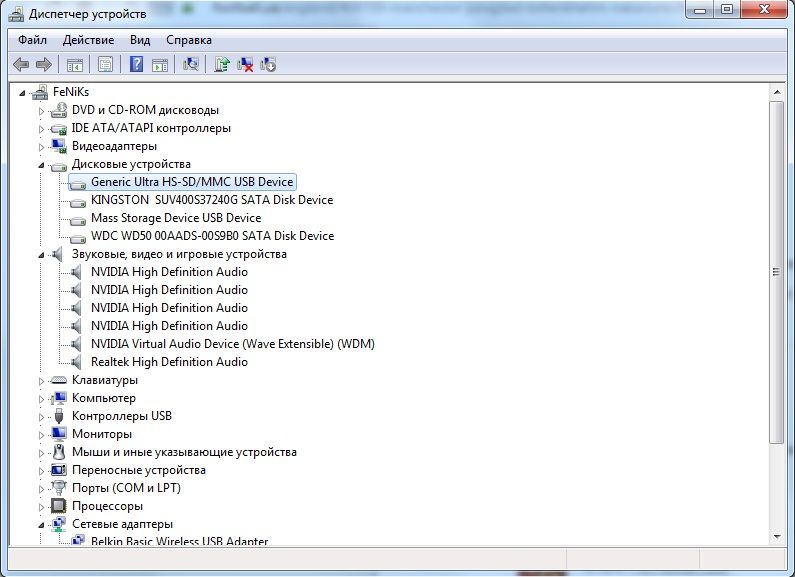Click the scrollbar up arrow
Screen dimensions: 795x577
tap(777, 92)
